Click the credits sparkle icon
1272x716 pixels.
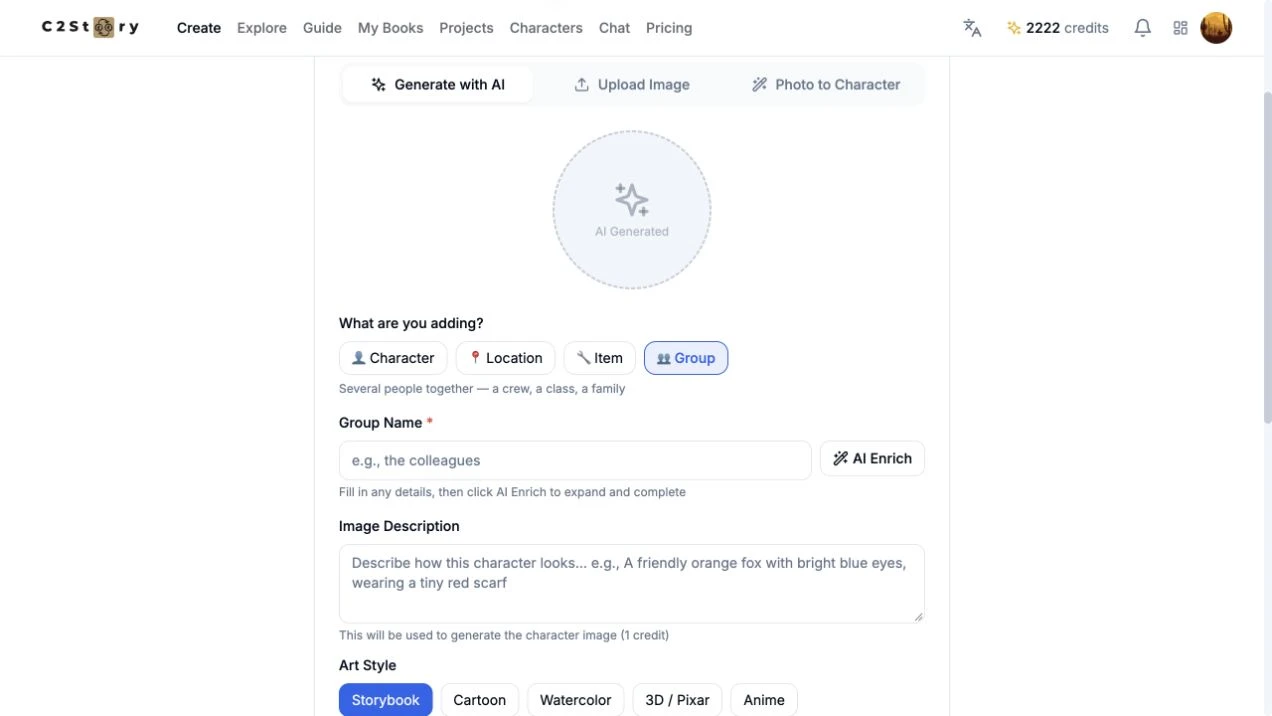(x=1014, y=28)
